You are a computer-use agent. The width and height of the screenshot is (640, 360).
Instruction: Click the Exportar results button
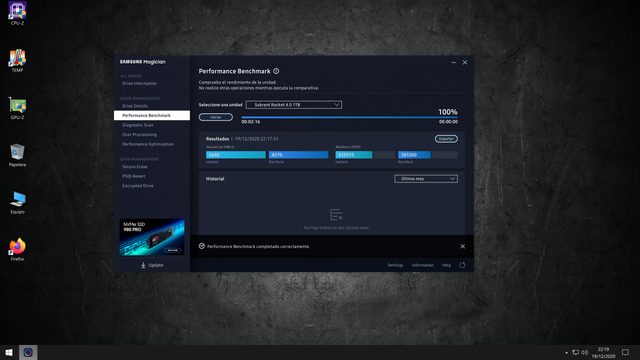(446, 139)
